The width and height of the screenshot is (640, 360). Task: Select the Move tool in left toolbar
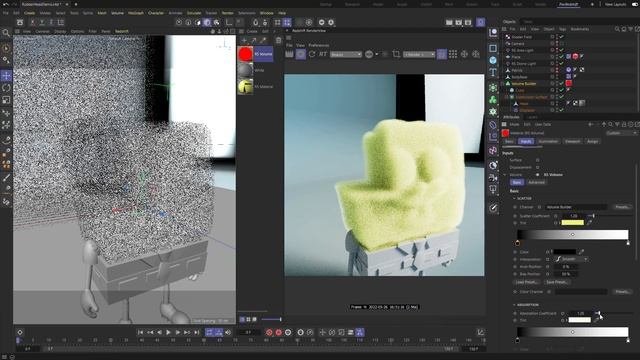click(x=6, y=76)
